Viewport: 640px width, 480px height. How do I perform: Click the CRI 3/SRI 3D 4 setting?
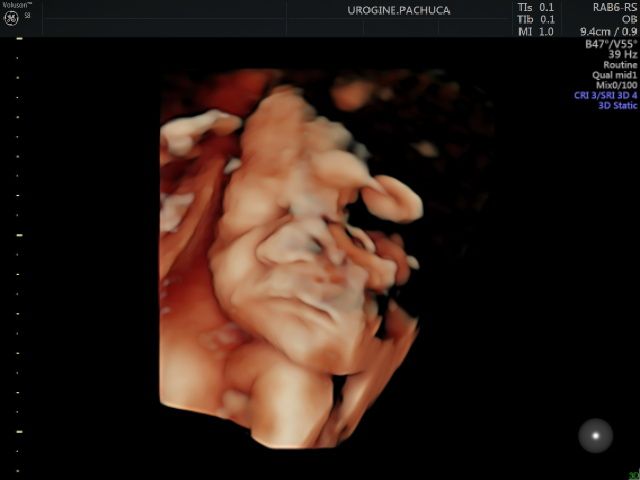point(605,95)
